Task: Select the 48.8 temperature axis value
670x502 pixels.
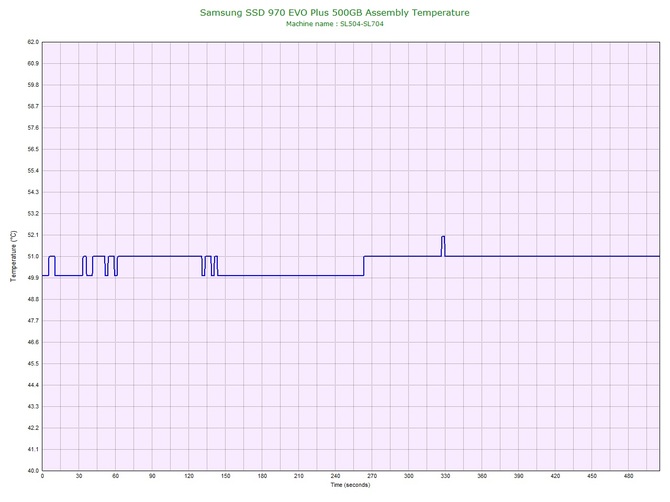Action: (33, 299)
